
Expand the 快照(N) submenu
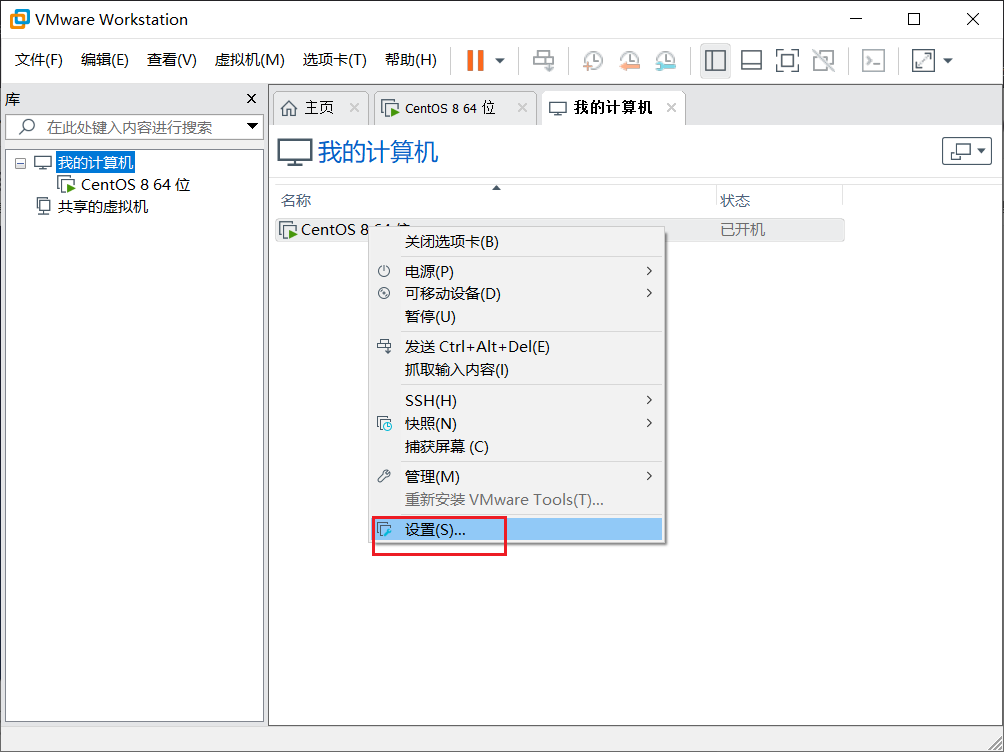tap(517, 423)
